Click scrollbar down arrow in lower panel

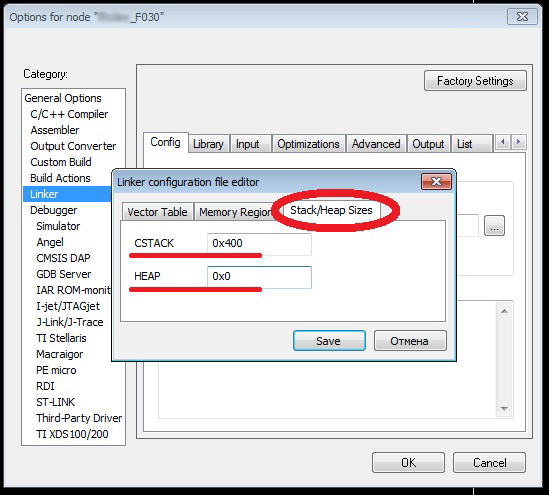(x=504, y=409)
